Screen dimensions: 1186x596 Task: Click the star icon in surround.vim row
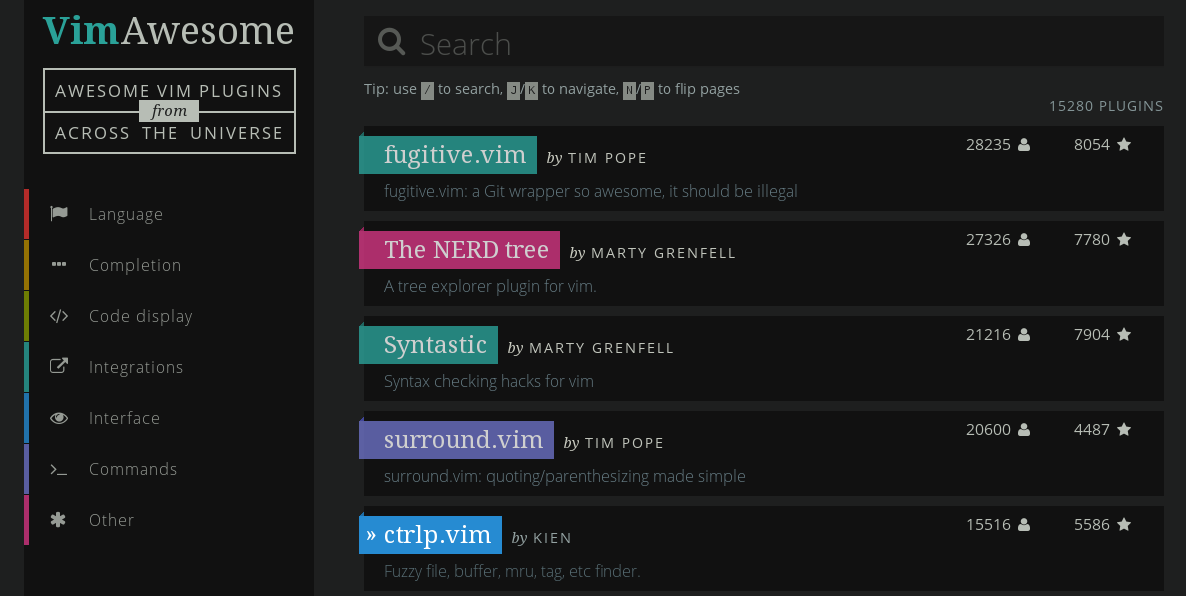coord(1124,429)
